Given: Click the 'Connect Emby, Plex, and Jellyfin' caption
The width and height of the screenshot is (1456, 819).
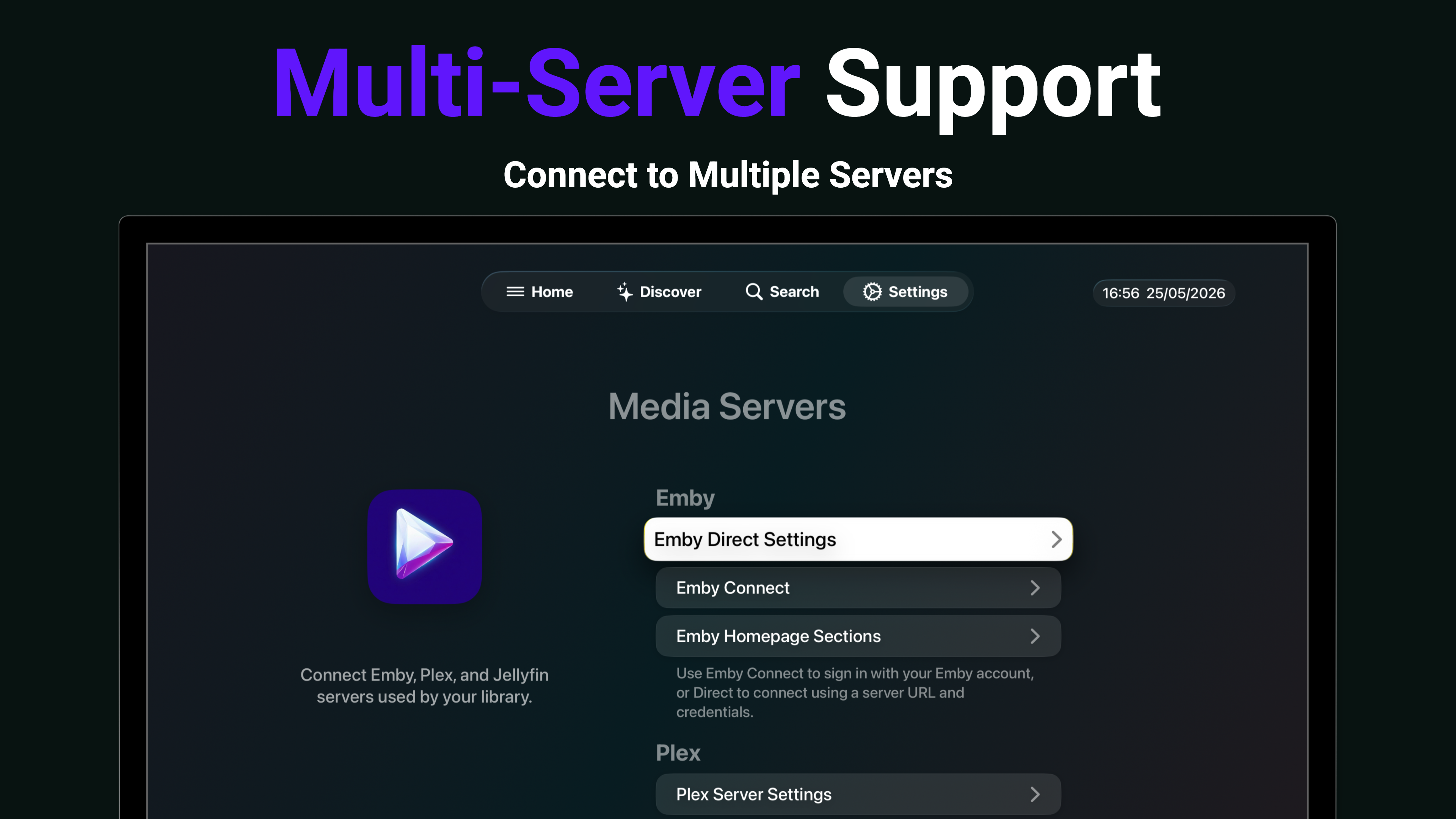Looking at the screenshot, I should click(425, 686).
